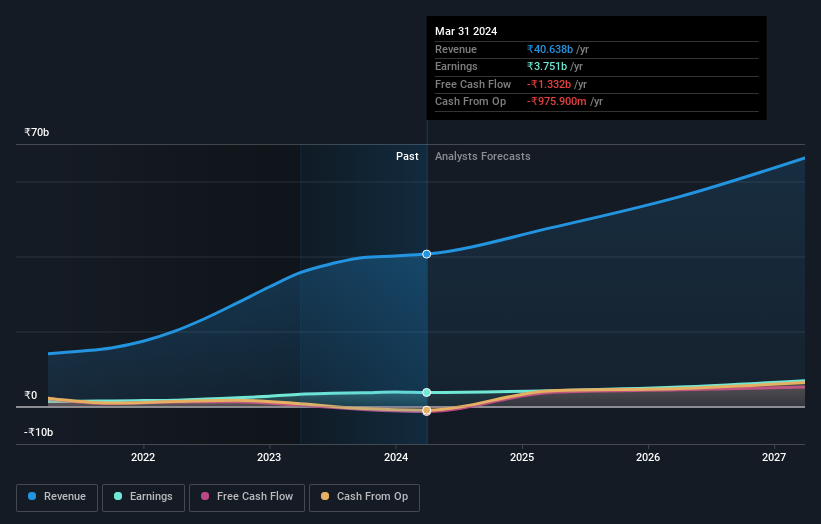Select the Revenue data point marker on chart
This screenshot has height=524, width=821.
click(x=427, y=254)
